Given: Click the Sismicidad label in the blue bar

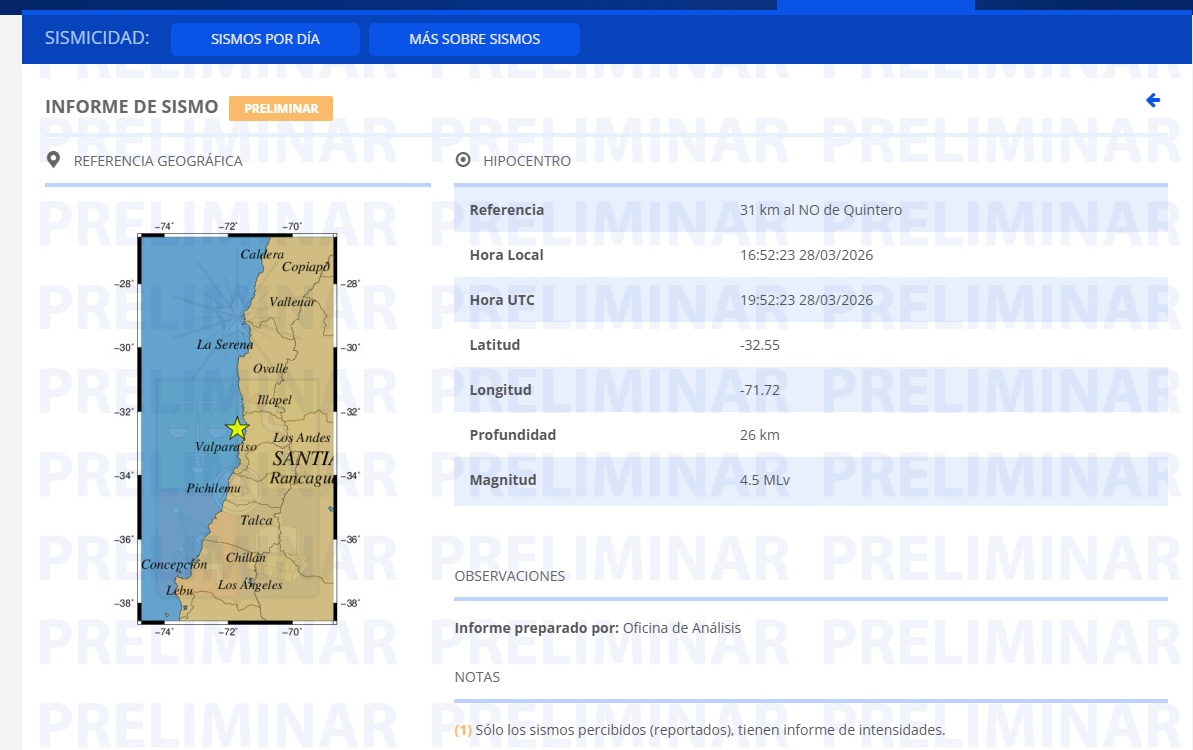Looking at the screenshot, I should pos(97,38).
